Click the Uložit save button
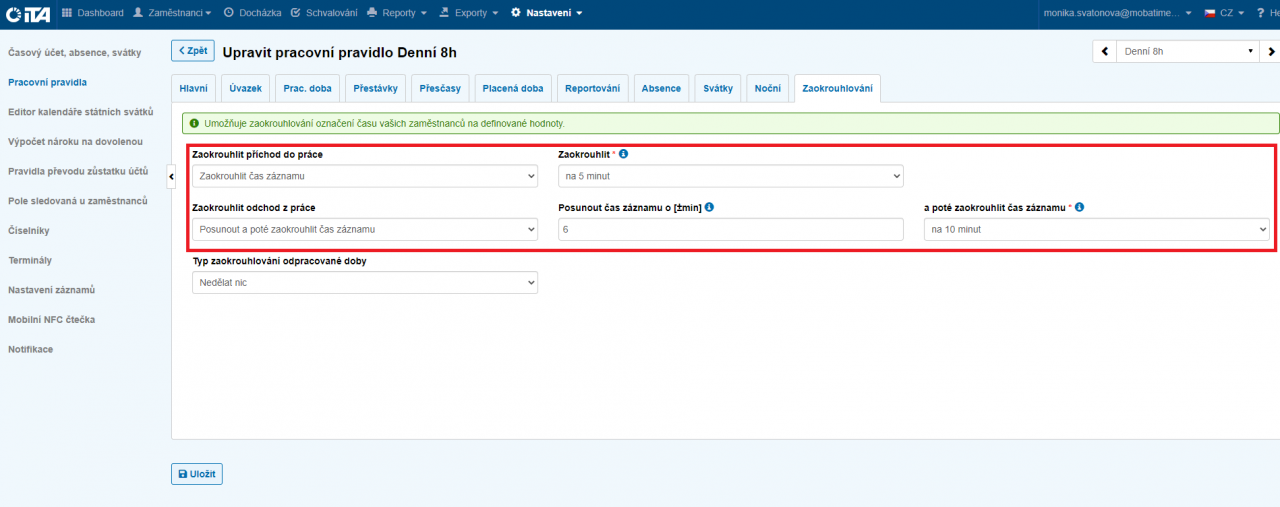Viewport: 1280px width, 507px height. (197, 474)
